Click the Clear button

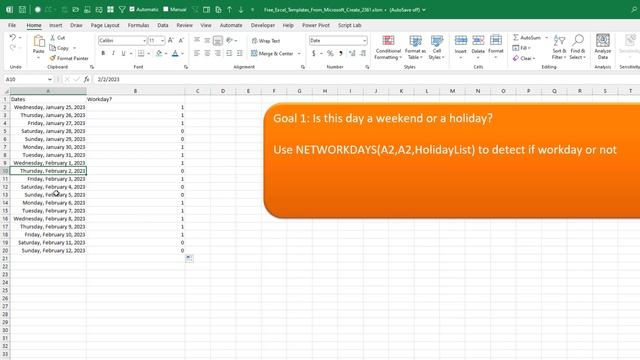pyautogui.click(x=524, y=58)
